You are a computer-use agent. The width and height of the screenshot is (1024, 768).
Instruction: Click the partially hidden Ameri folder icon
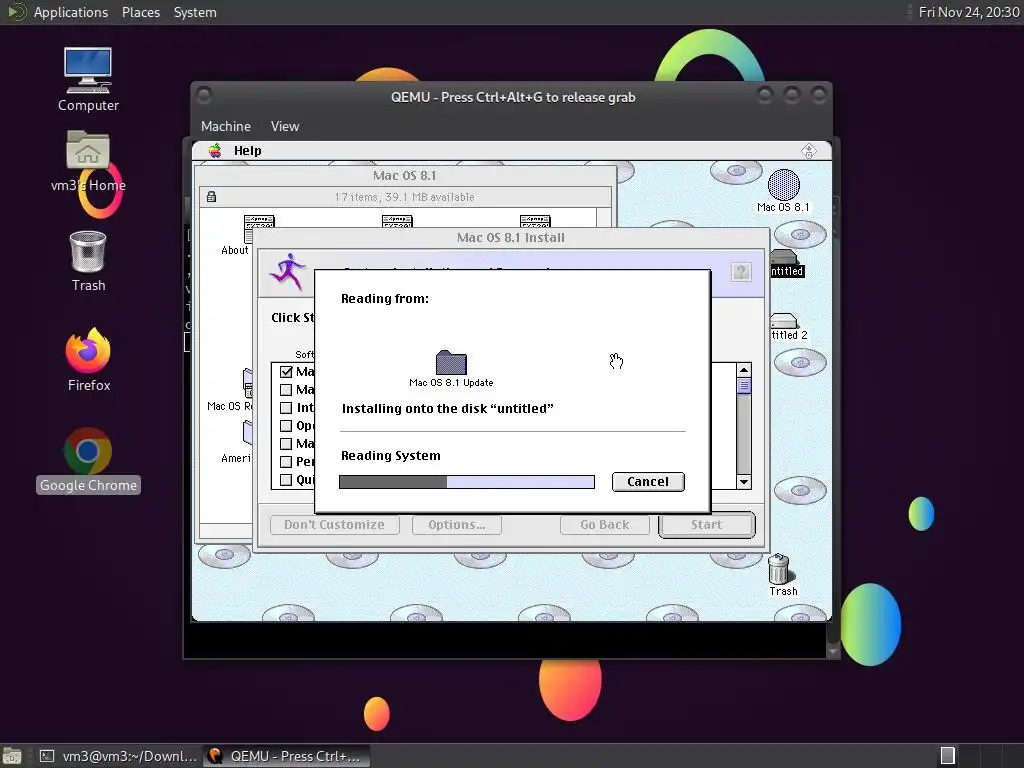coord(248,433)
